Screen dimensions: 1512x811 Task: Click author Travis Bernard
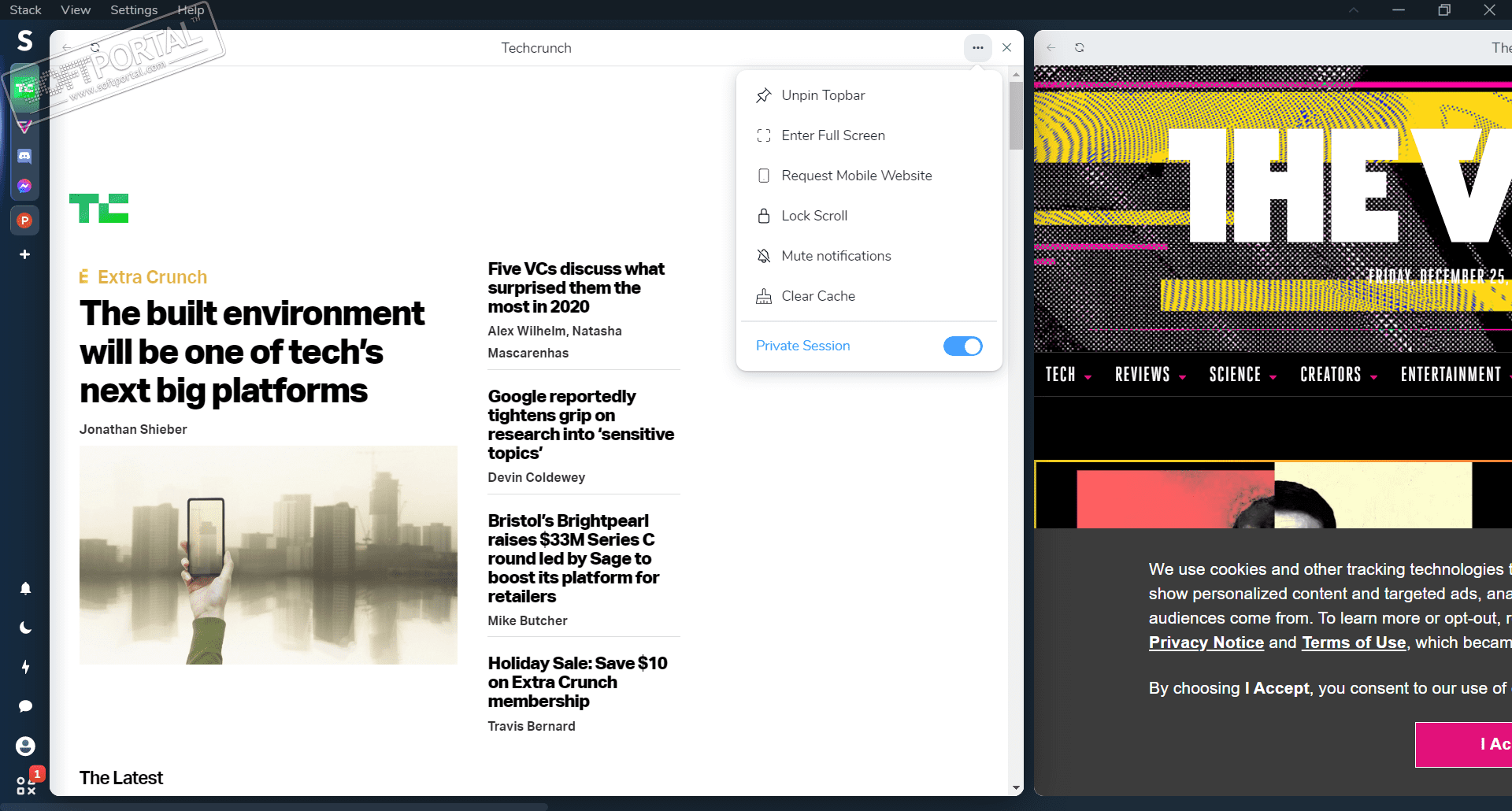(x=532, y=727)
